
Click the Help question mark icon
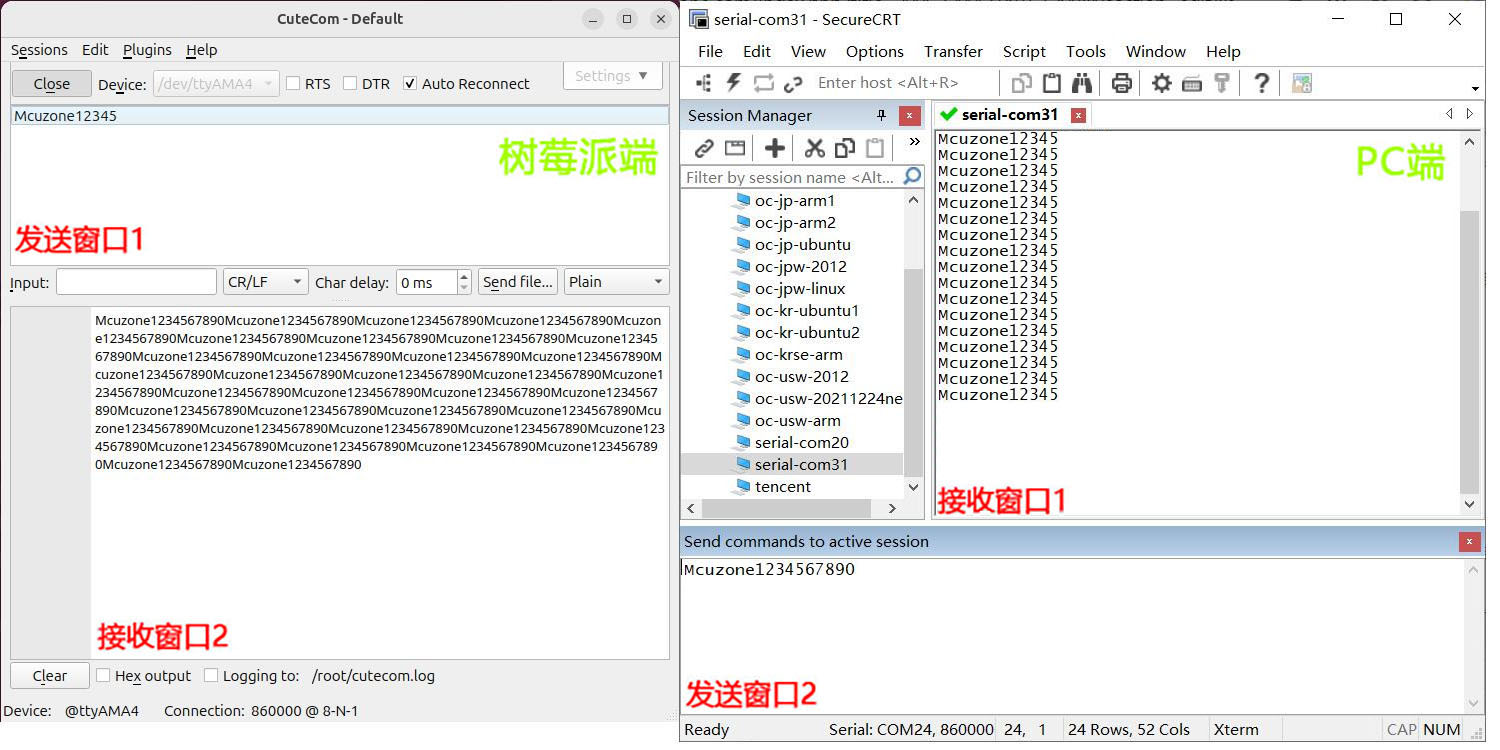1262,83
